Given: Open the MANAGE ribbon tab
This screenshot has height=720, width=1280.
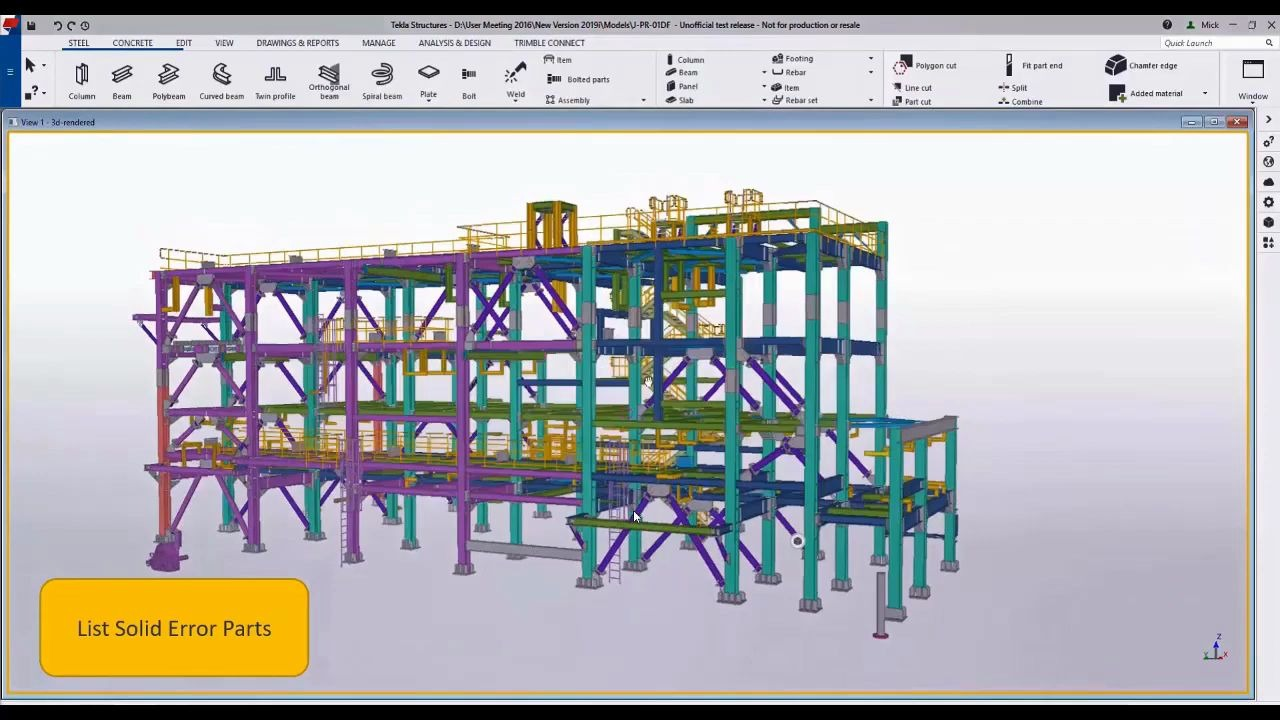Looking at the screenshot, I should [378, 43].
